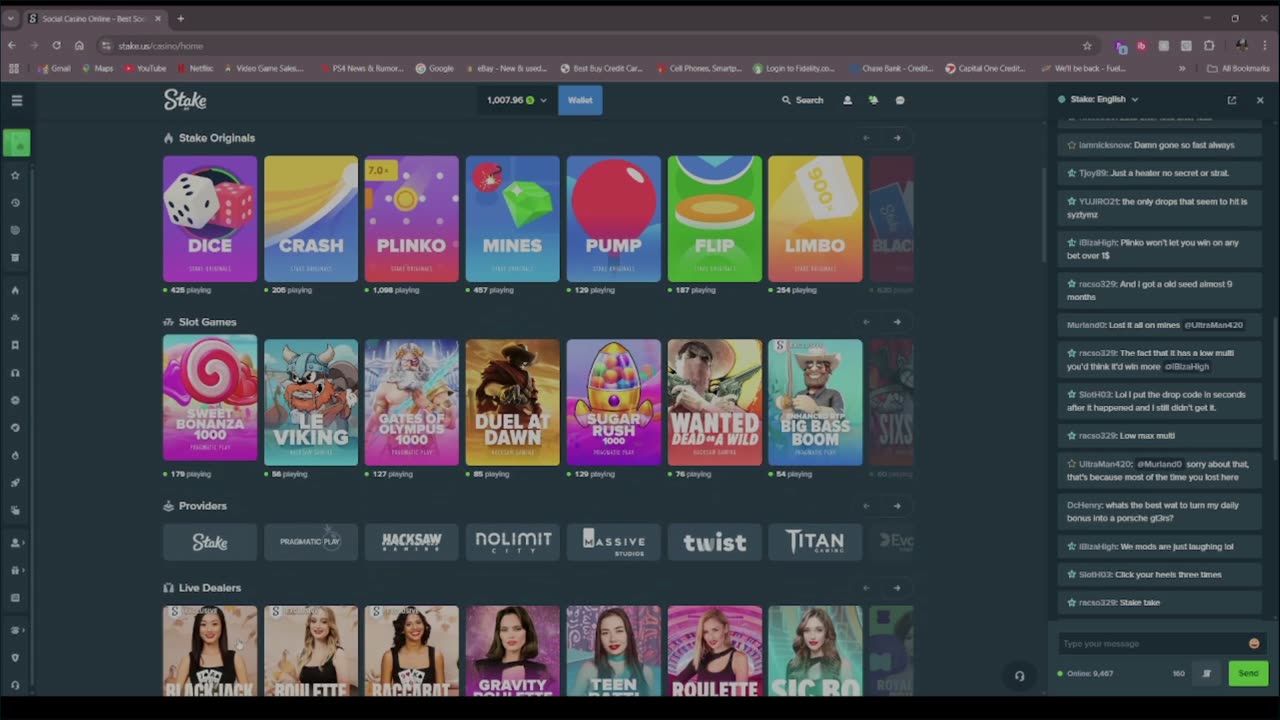This screenshot has width=1280, height=720.
Task: Expand Stake: English chat room dropdown
Action: pyautogui.click(x=1134, y=99)
